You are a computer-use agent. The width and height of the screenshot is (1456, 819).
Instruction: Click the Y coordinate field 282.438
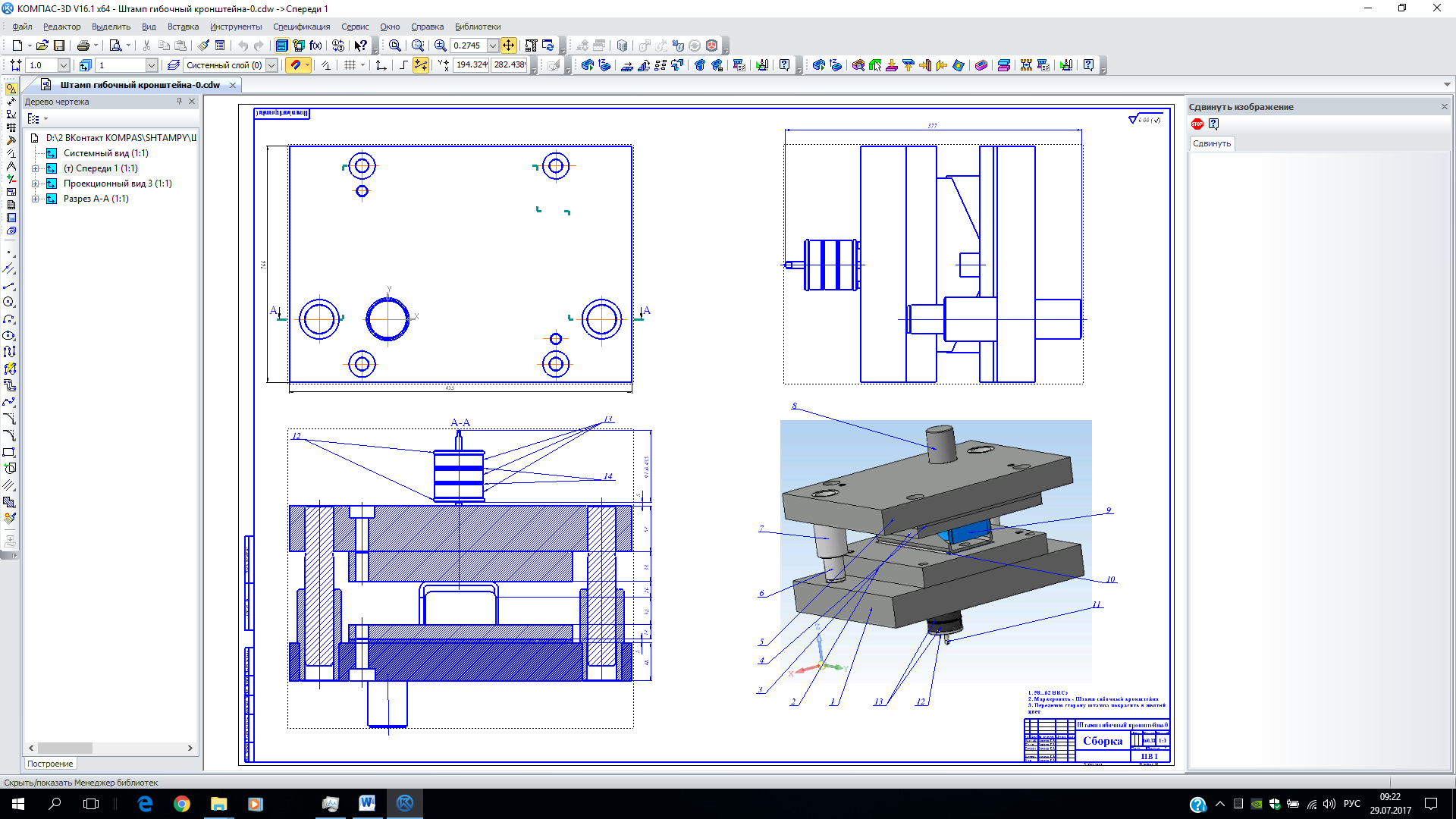click(510, 65)
